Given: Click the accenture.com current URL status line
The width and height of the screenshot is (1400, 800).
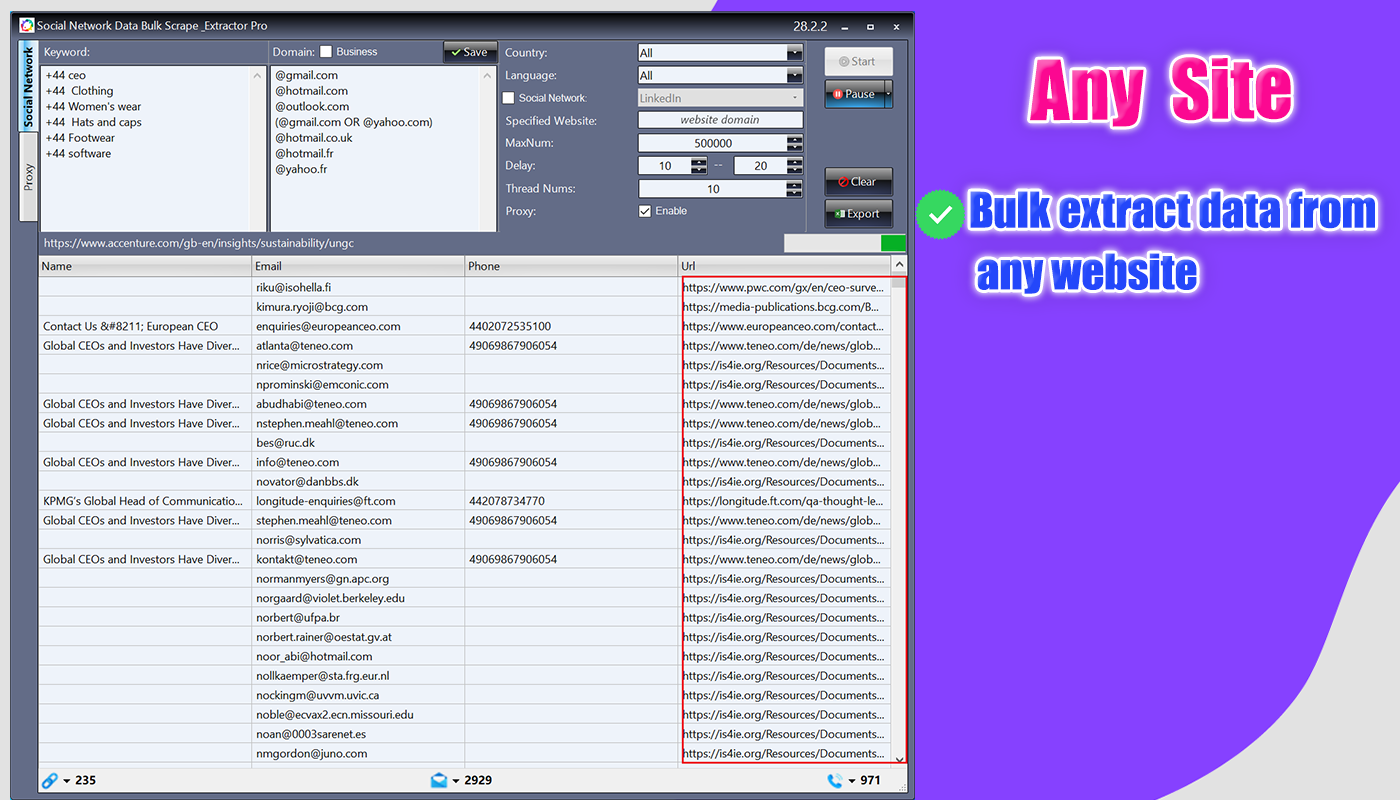Looking at the screenshot, I should pos(199,243).
